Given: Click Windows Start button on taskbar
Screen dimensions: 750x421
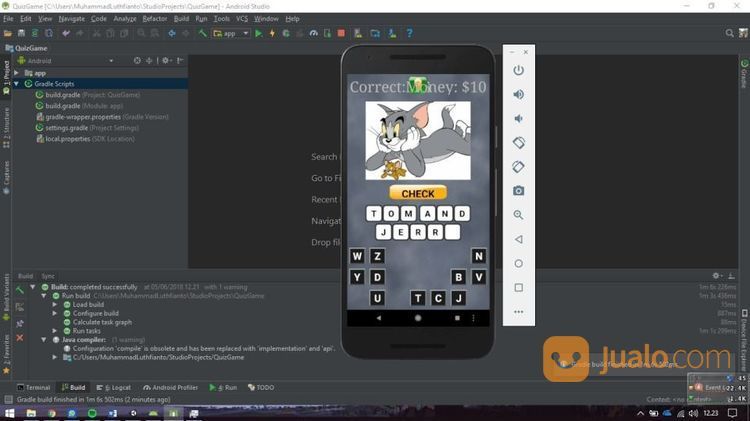Looking at the screenshot, I should (x=9, y=413).
